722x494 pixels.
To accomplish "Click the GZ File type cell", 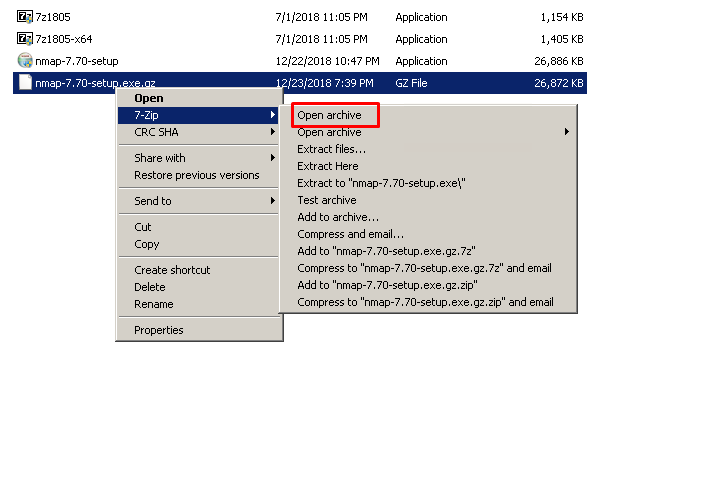I will click(411, 83).
